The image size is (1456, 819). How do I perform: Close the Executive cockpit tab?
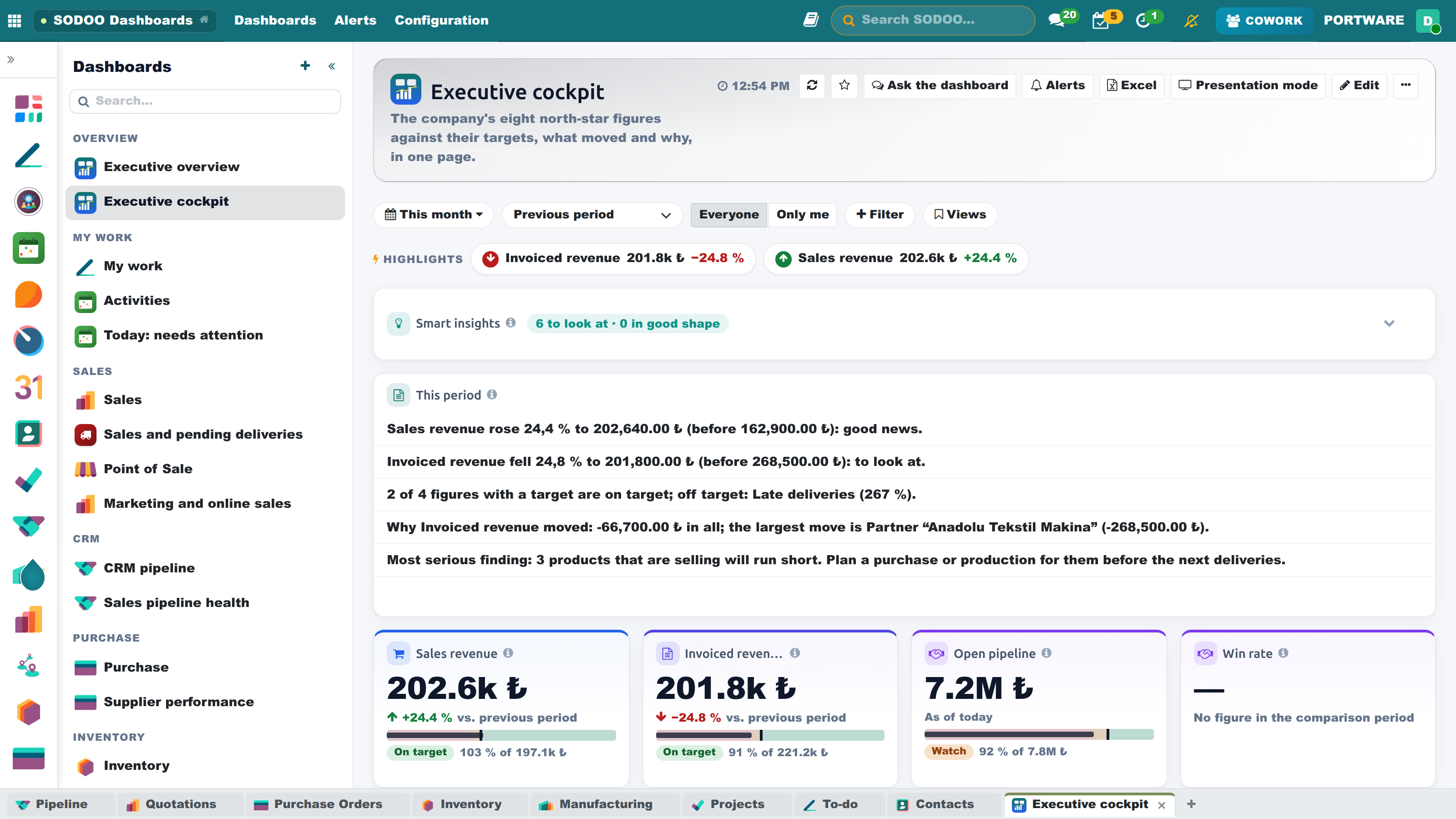pyautogui.click(x=1162, y=805)
